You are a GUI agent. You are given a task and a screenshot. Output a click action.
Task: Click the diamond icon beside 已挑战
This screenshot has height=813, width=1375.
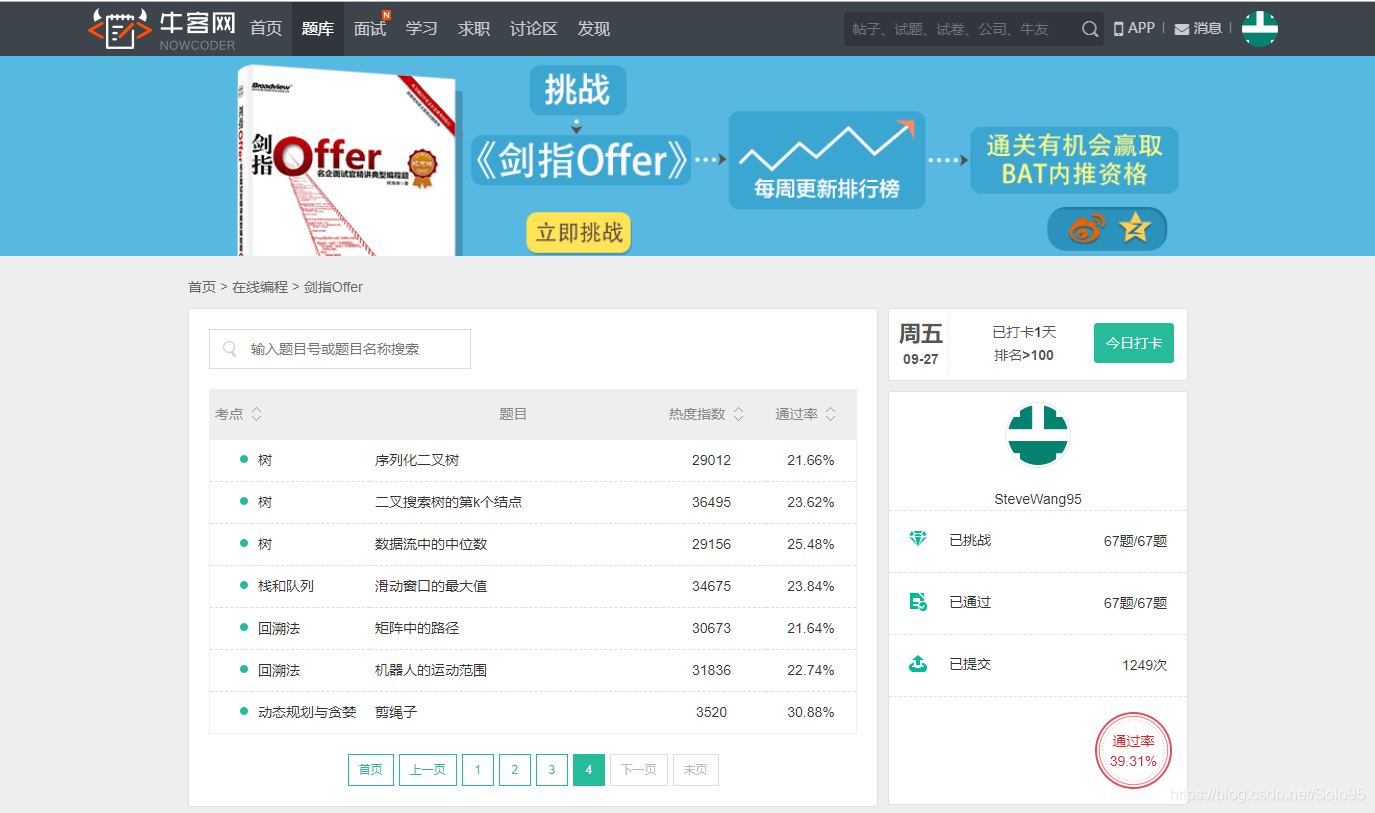pos(918,539)
